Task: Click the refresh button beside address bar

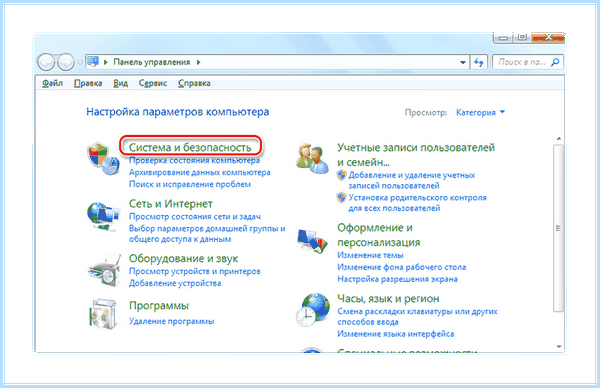Action: tap(479, 62)
